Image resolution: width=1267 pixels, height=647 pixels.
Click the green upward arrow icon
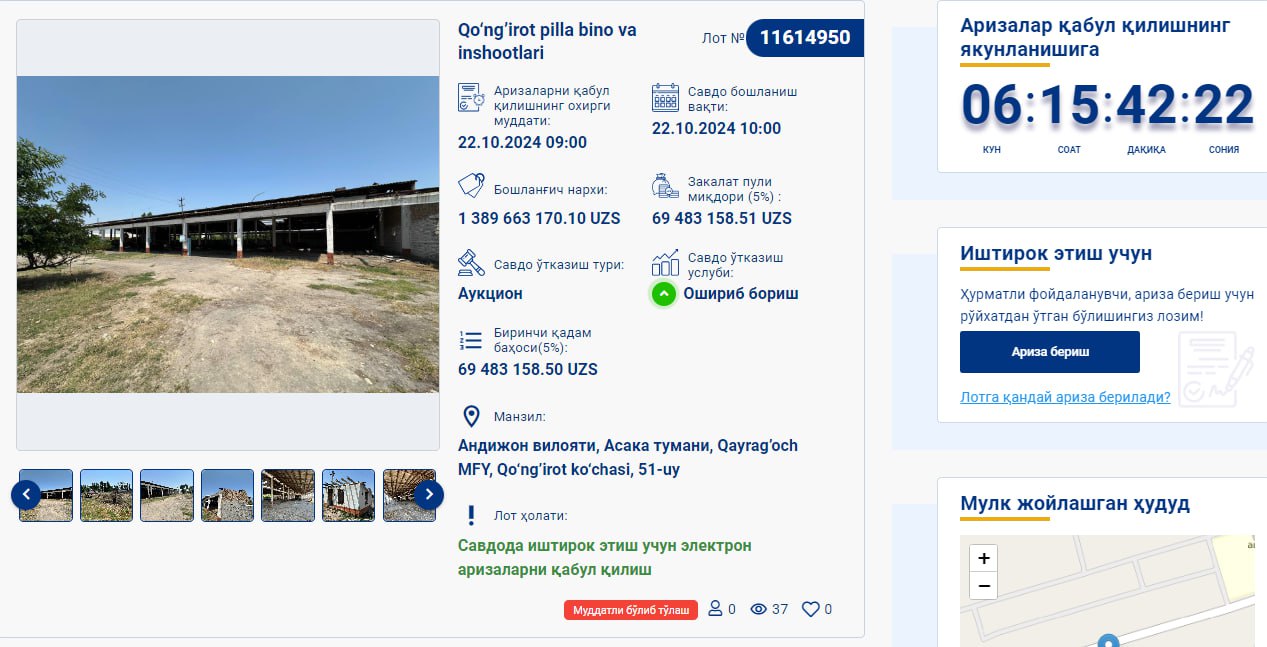pos(664,294)
